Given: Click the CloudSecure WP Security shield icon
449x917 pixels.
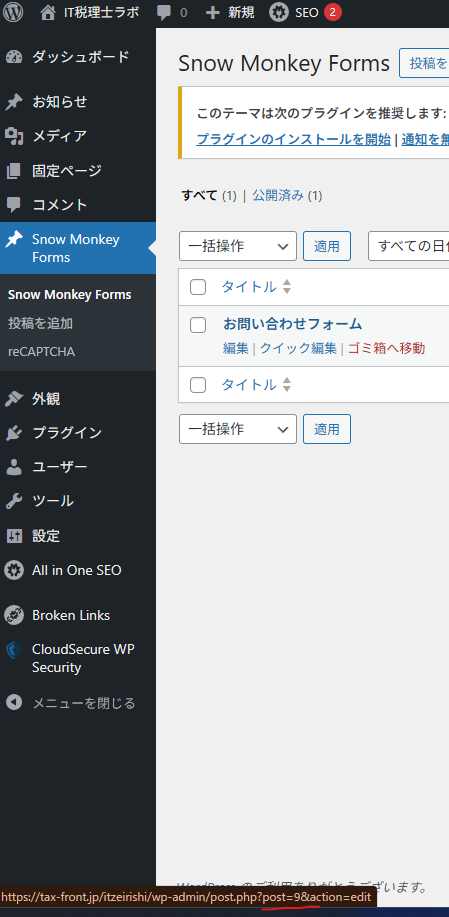Looking at the screenshot, I should (13, 650).
